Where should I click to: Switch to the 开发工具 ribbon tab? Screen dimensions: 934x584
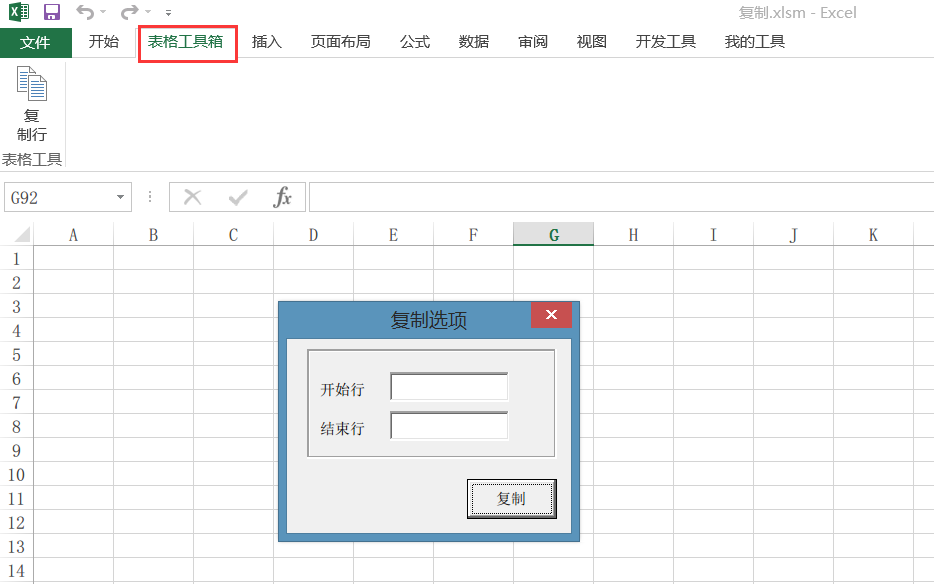(665, 42)
